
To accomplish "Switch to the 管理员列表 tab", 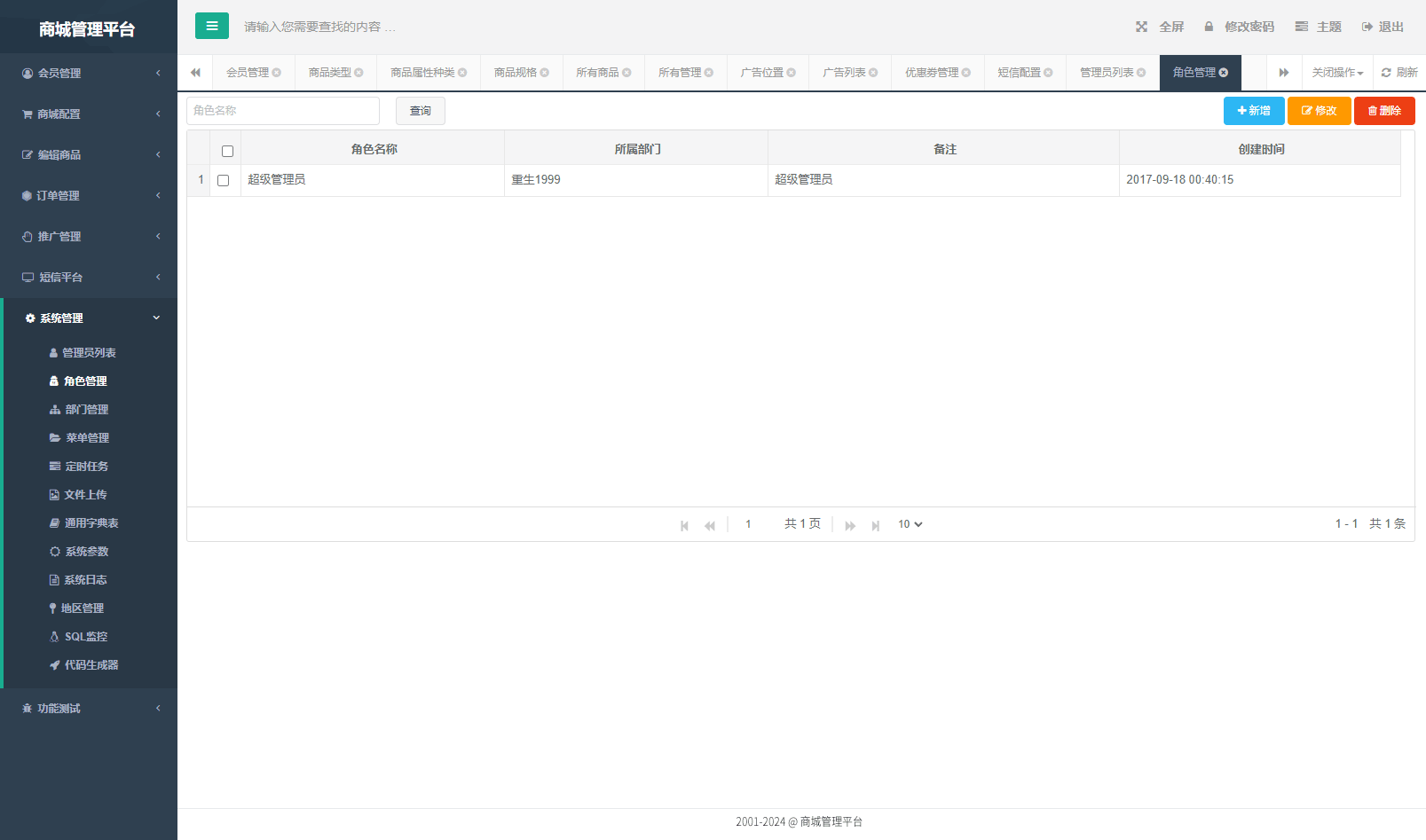I will [1106, 72].
